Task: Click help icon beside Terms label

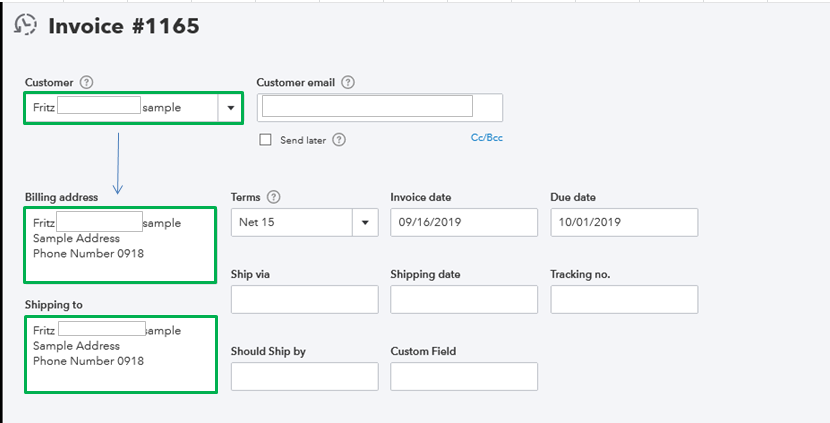Action: [274, 197]
